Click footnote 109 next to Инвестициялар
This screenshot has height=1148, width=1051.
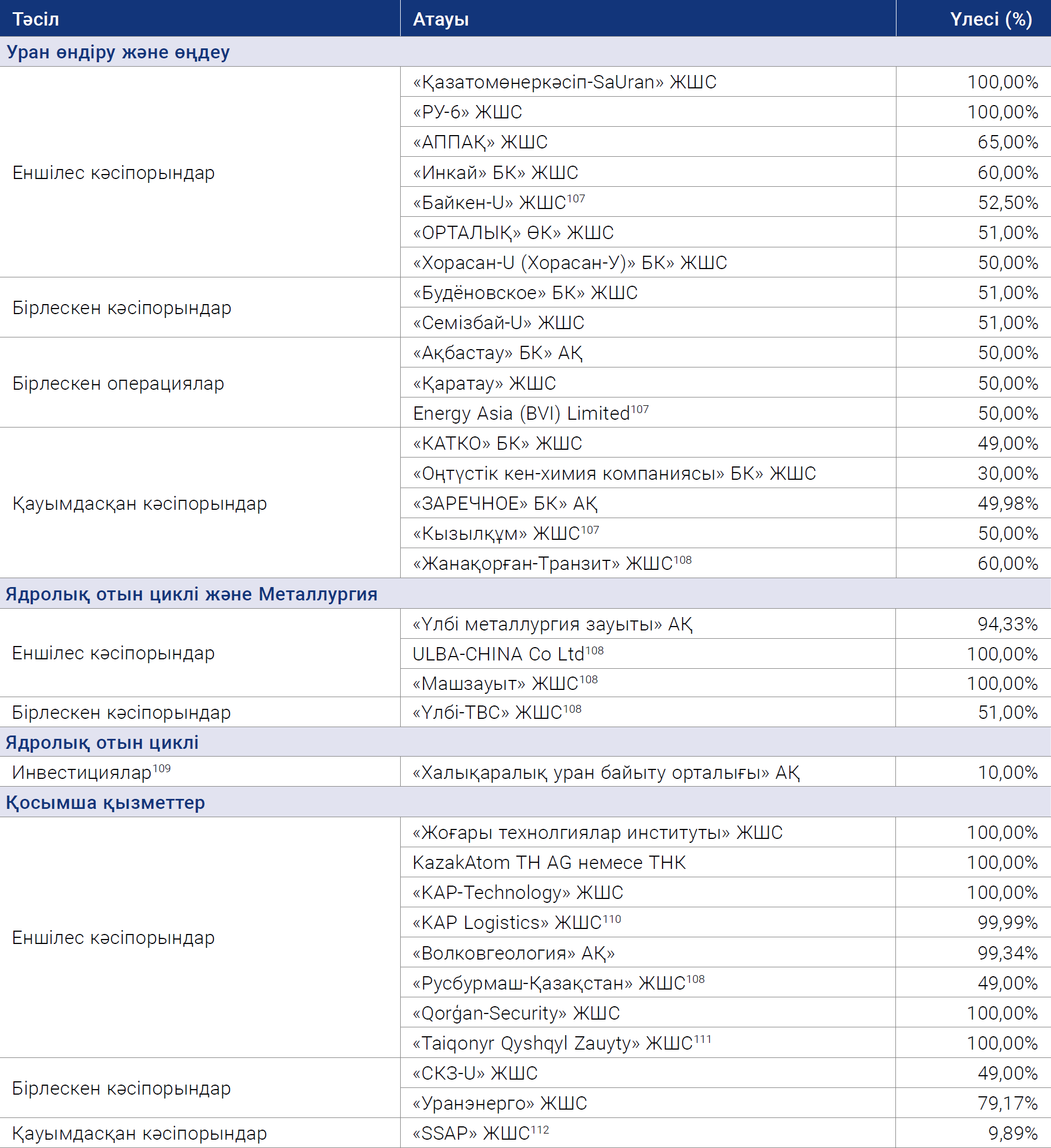[x=162, y=768]
